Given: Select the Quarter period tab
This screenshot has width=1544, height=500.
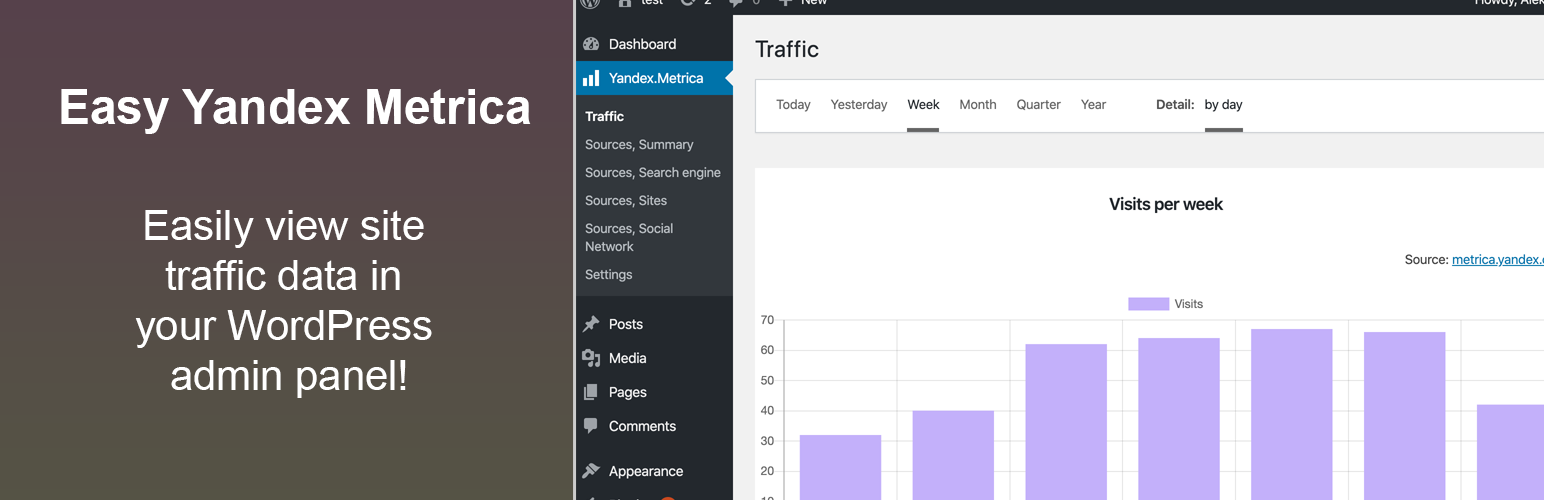Looking at the screenshot, I should 1038,105.
